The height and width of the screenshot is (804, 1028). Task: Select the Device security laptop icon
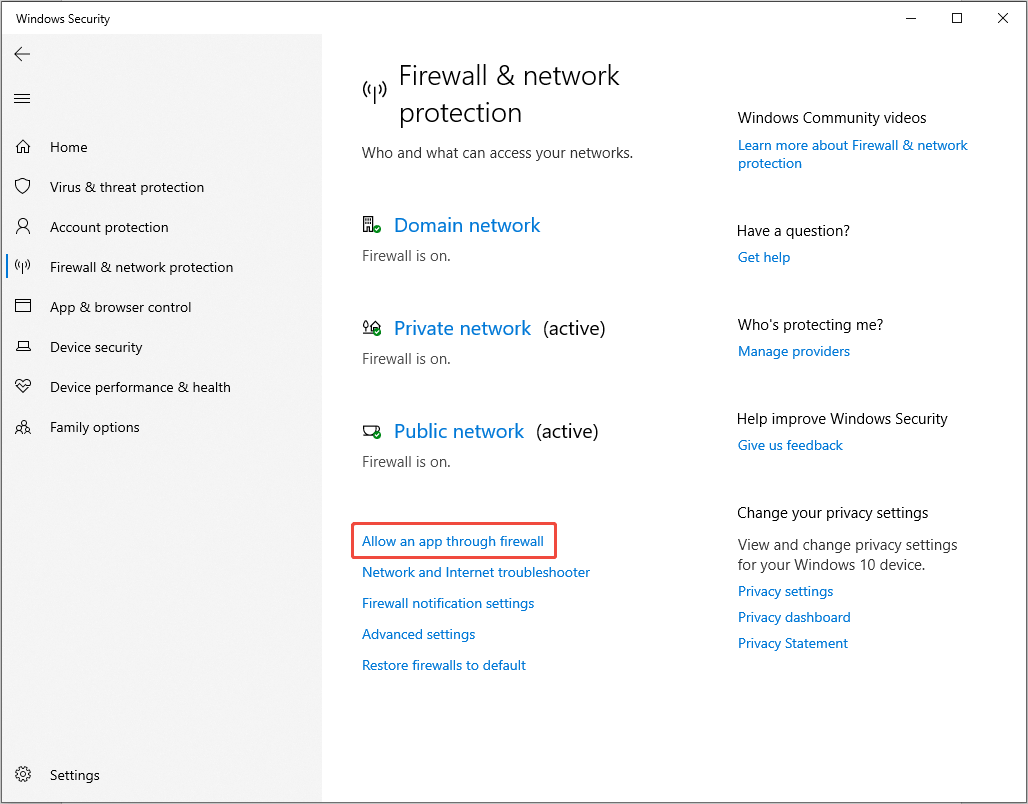tap(22, 347)
